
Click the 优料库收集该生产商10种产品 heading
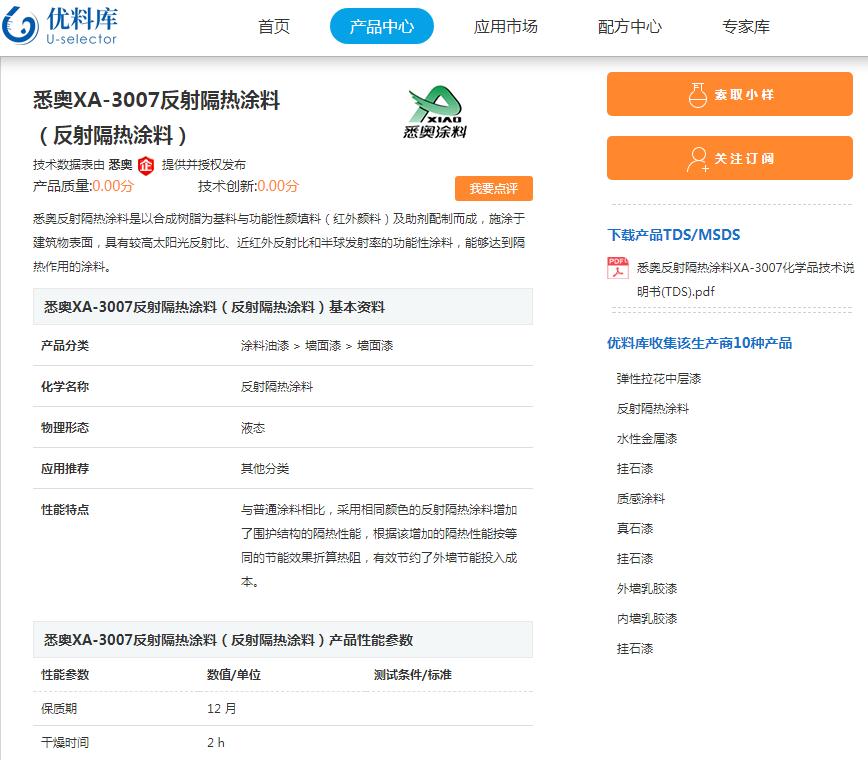click(x=699, y=343)
